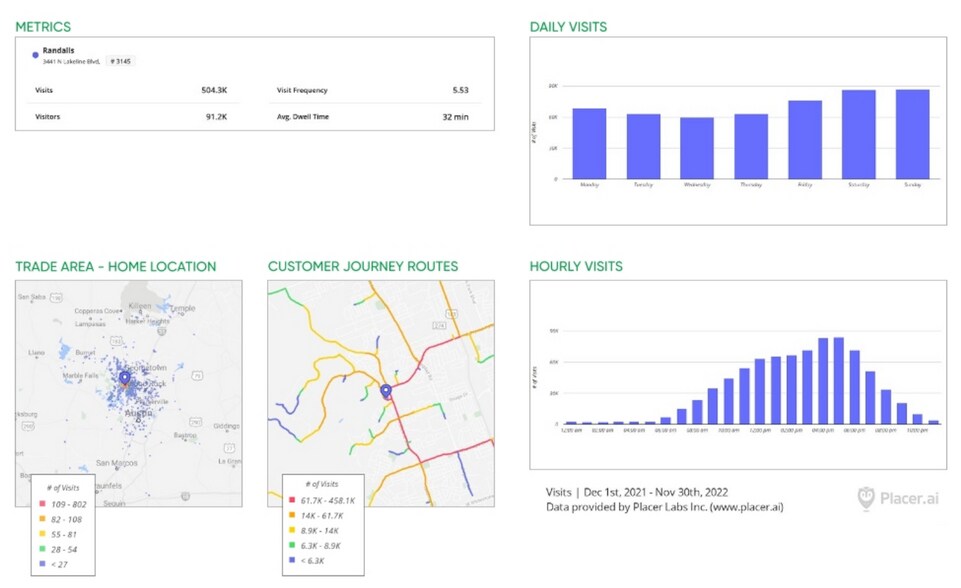Click the green 28 - 54 legend swatch
Screen dimensions: 961x588
click(x=44, y=550)
